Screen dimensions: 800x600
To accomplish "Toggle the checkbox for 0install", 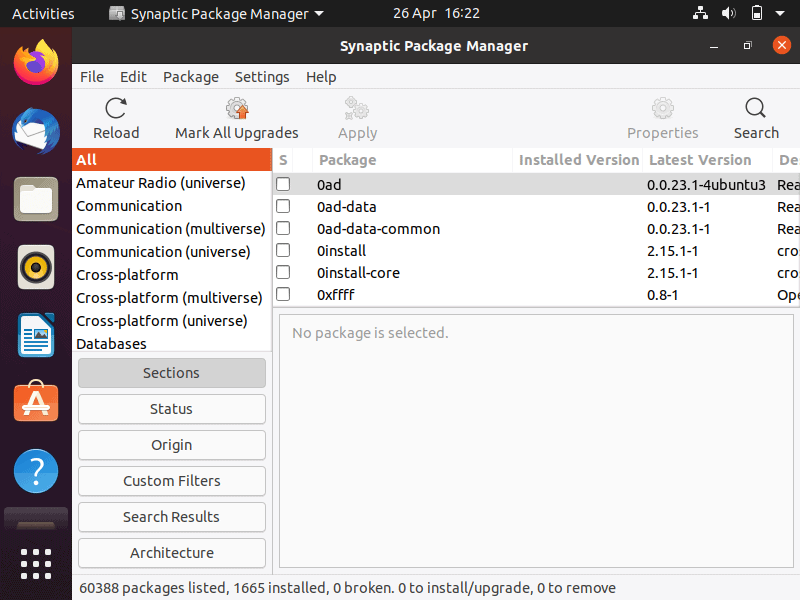I will pos(283,250).
